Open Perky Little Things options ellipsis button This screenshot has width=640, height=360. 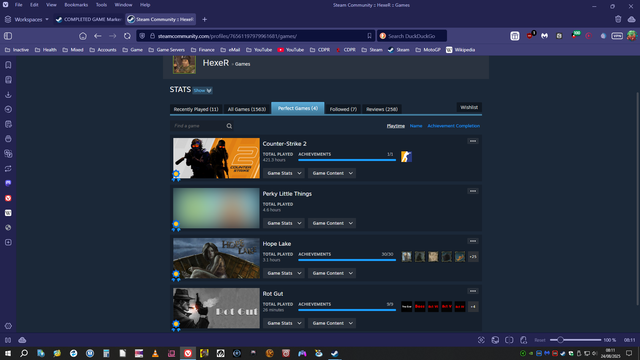[473, 191]
